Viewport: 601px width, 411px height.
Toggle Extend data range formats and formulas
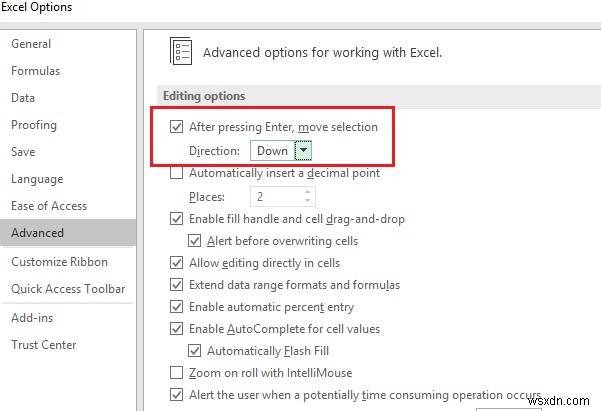pyautogui.click(x=177, y=285)
